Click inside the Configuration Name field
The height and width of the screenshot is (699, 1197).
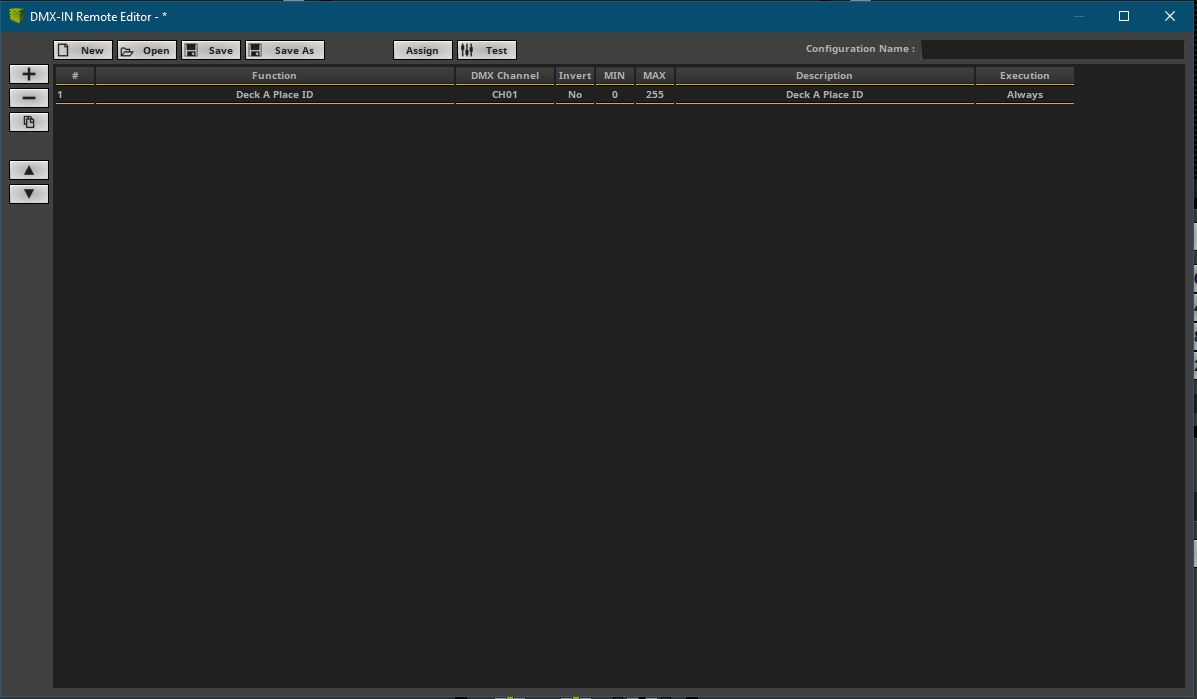[1055, 48]
